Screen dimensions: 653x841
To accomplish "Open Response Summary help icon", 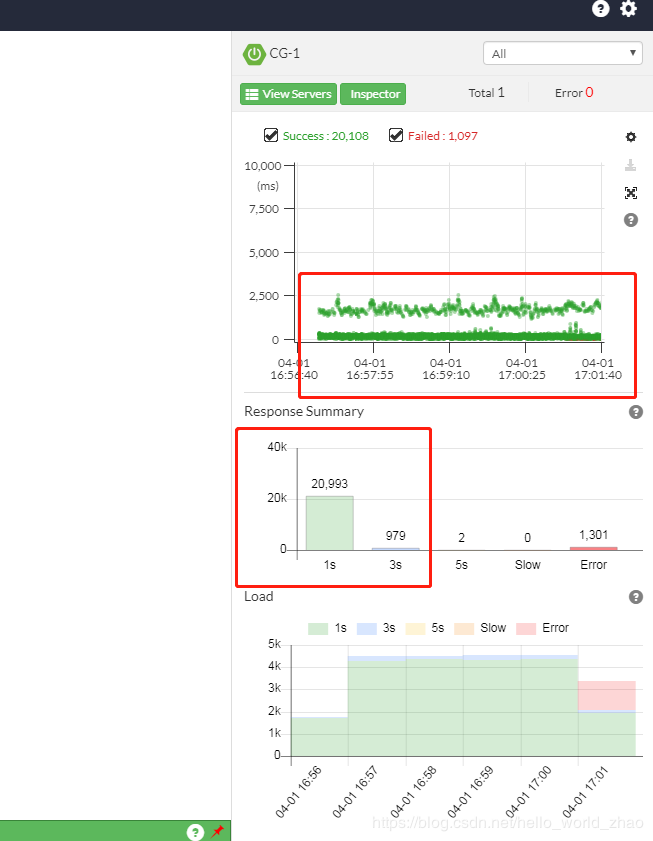I will (636, 412).
